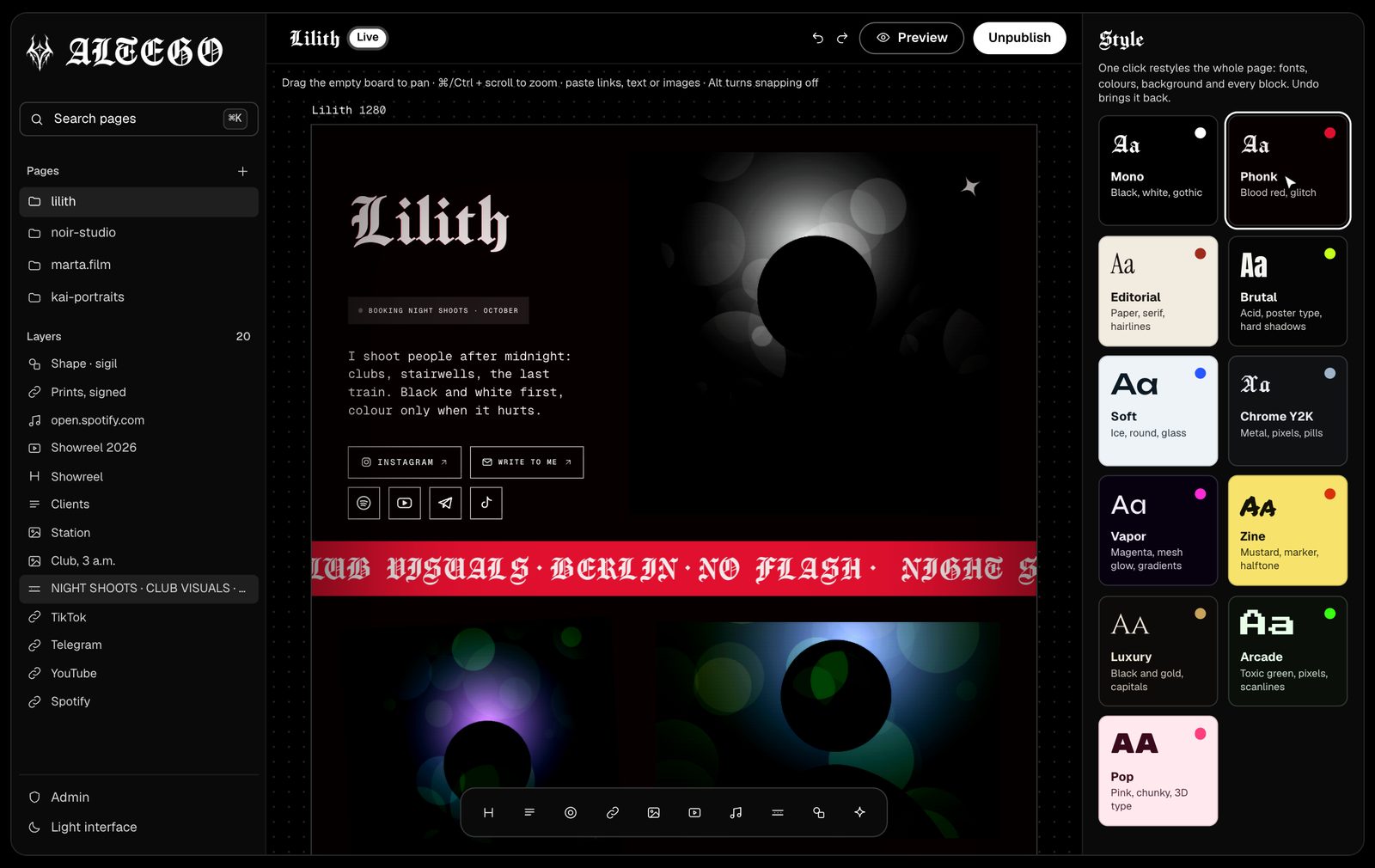Click the redo arrow icon

[x=842, y=38]
